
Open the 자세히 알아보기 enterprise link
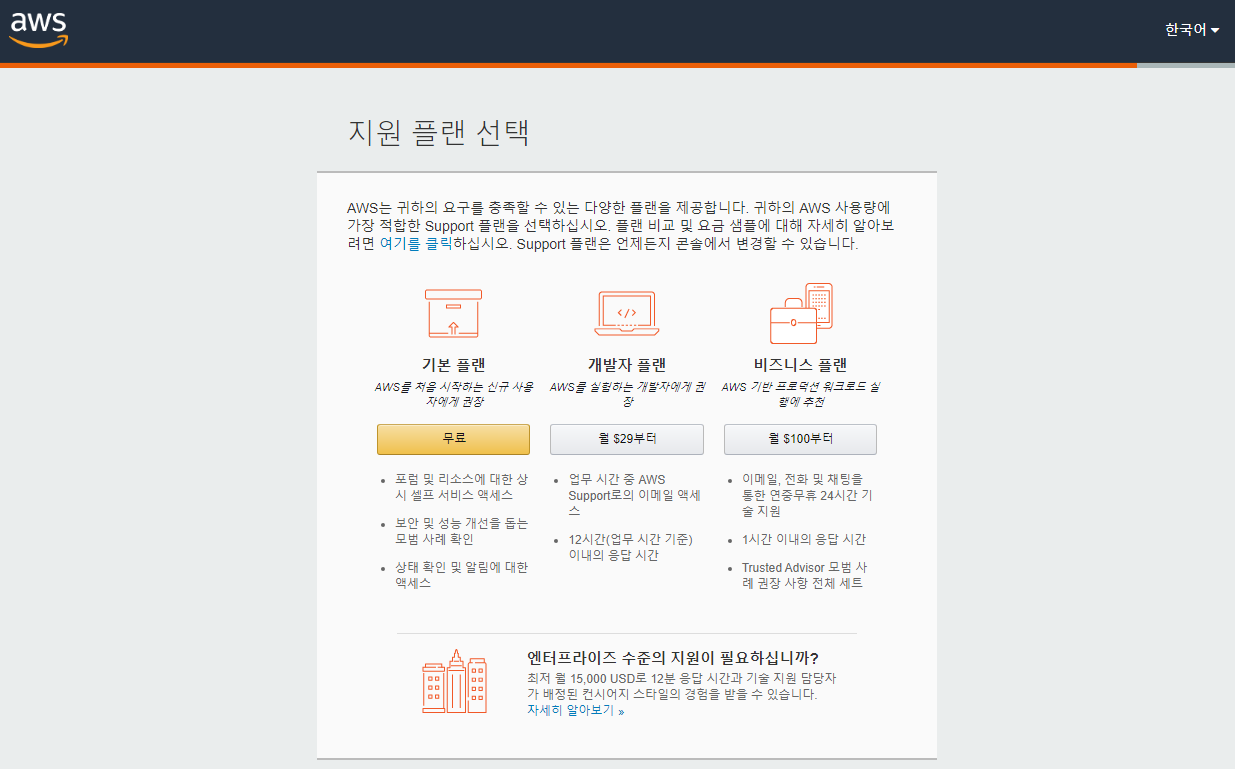point(575,710)
